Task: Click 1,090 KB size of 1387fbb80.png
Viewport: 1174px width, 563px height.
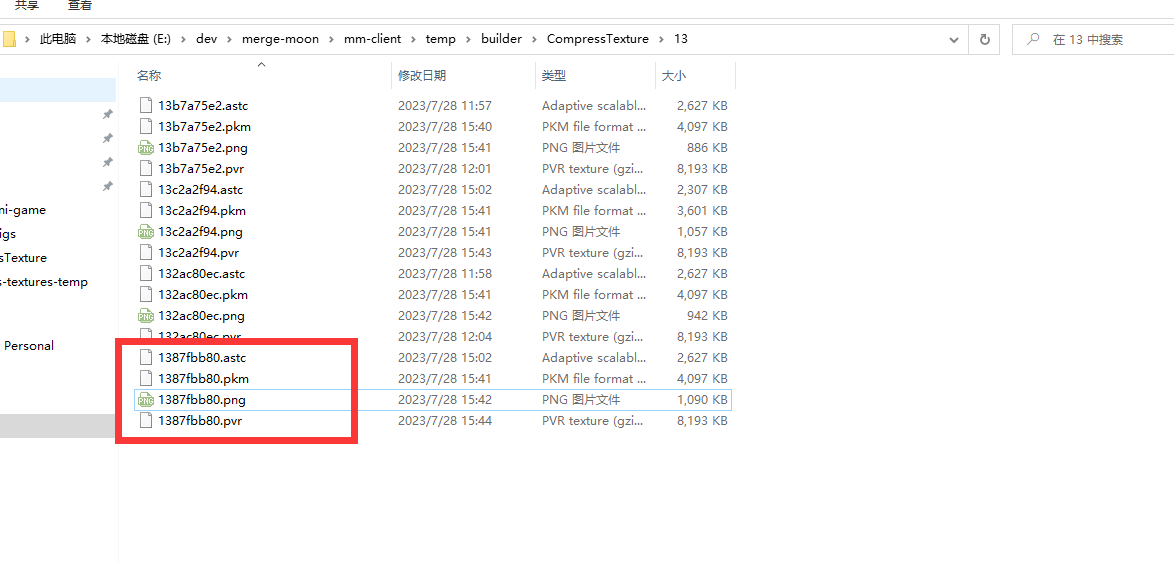Action: point(702,400)
